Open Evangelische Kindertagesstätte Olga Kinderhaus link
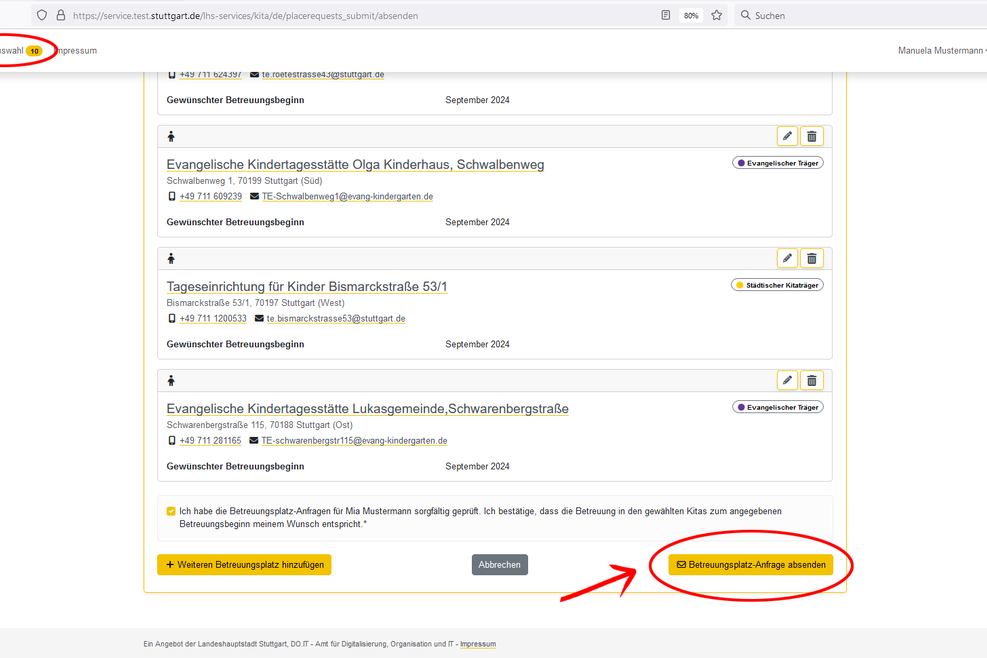This screenshot has width=987, height=658. 355,165
